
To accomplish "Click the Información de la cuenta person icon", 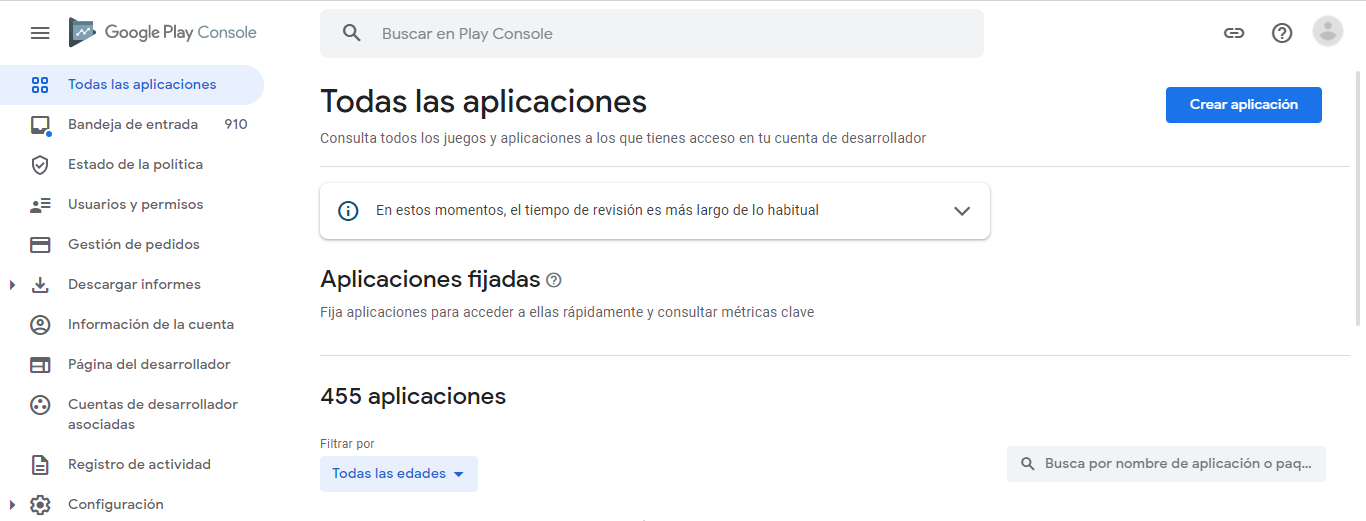I will (x=40, y=325).
